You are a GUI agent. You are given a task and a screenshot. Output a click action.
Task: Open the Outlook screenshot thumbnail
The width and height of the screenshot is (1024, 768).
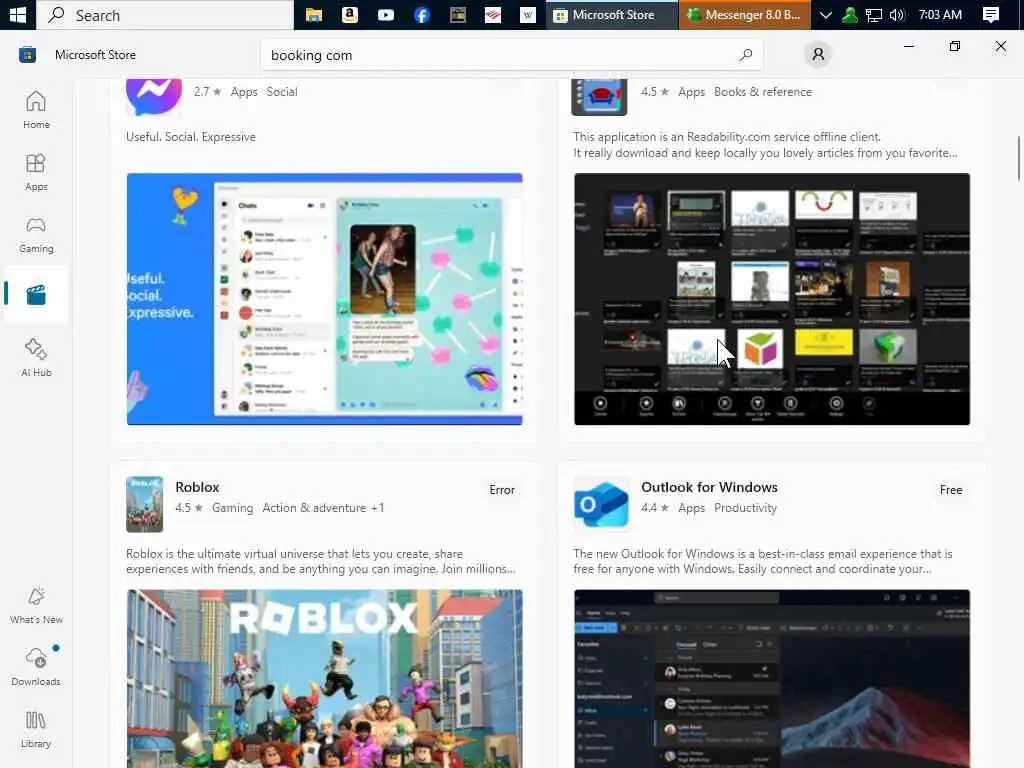click(772, 679)
